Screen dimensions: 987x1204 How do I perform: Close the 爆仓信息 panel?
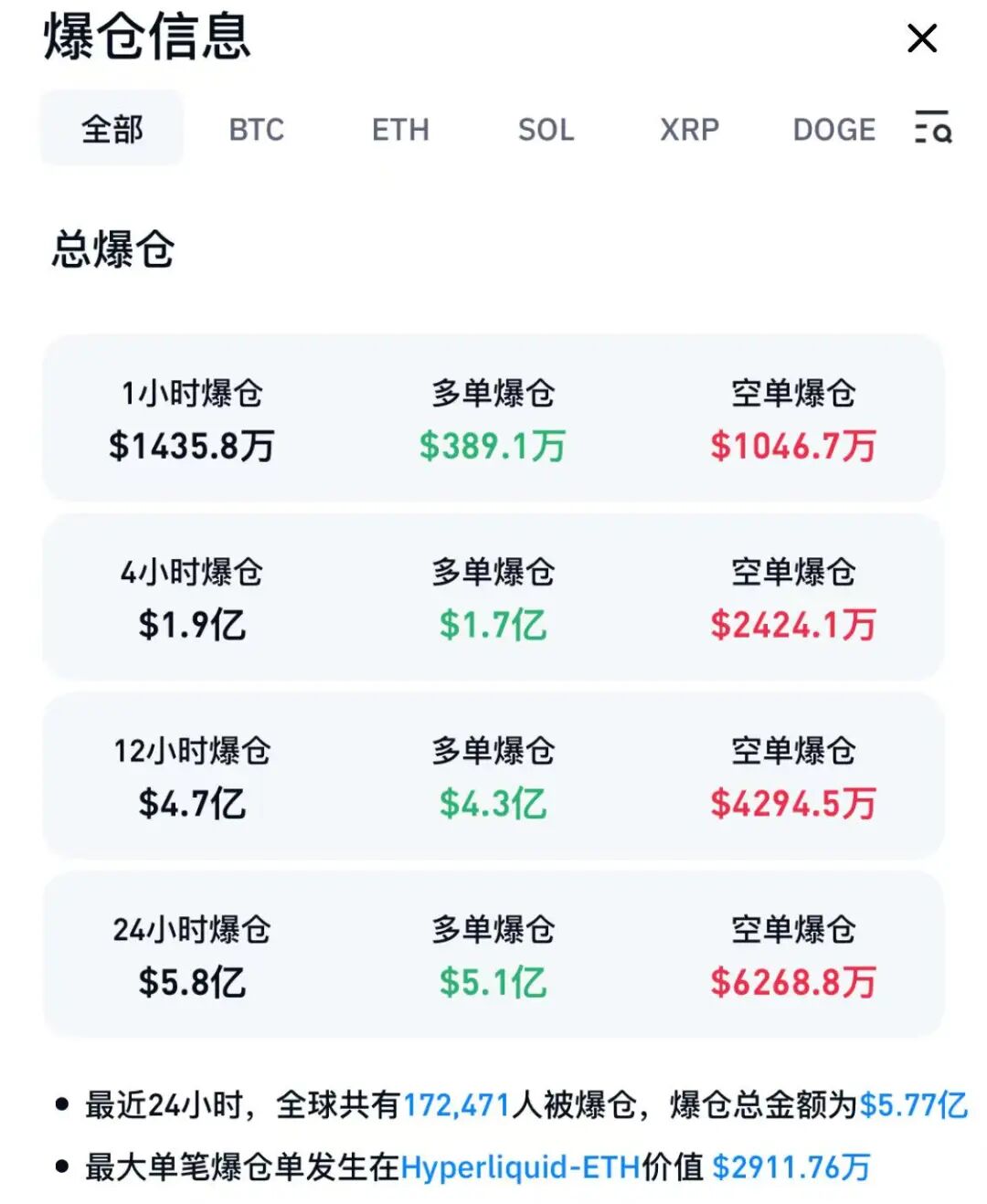pyautogui.click(x=922, y=38)
